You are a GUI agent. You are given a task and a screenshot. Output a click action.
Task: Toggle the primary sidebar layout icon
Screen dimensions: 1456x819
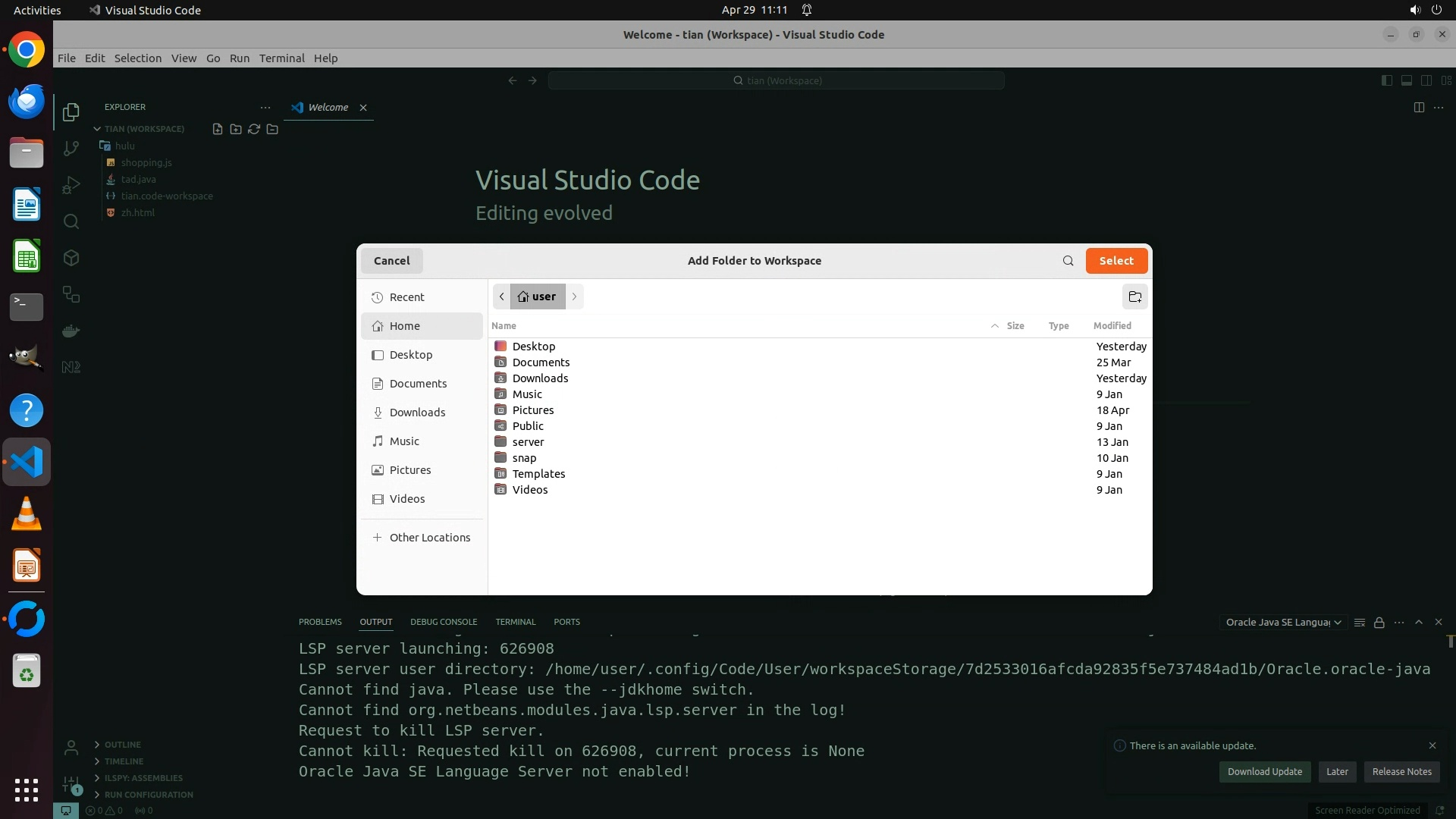(1386, 80)
